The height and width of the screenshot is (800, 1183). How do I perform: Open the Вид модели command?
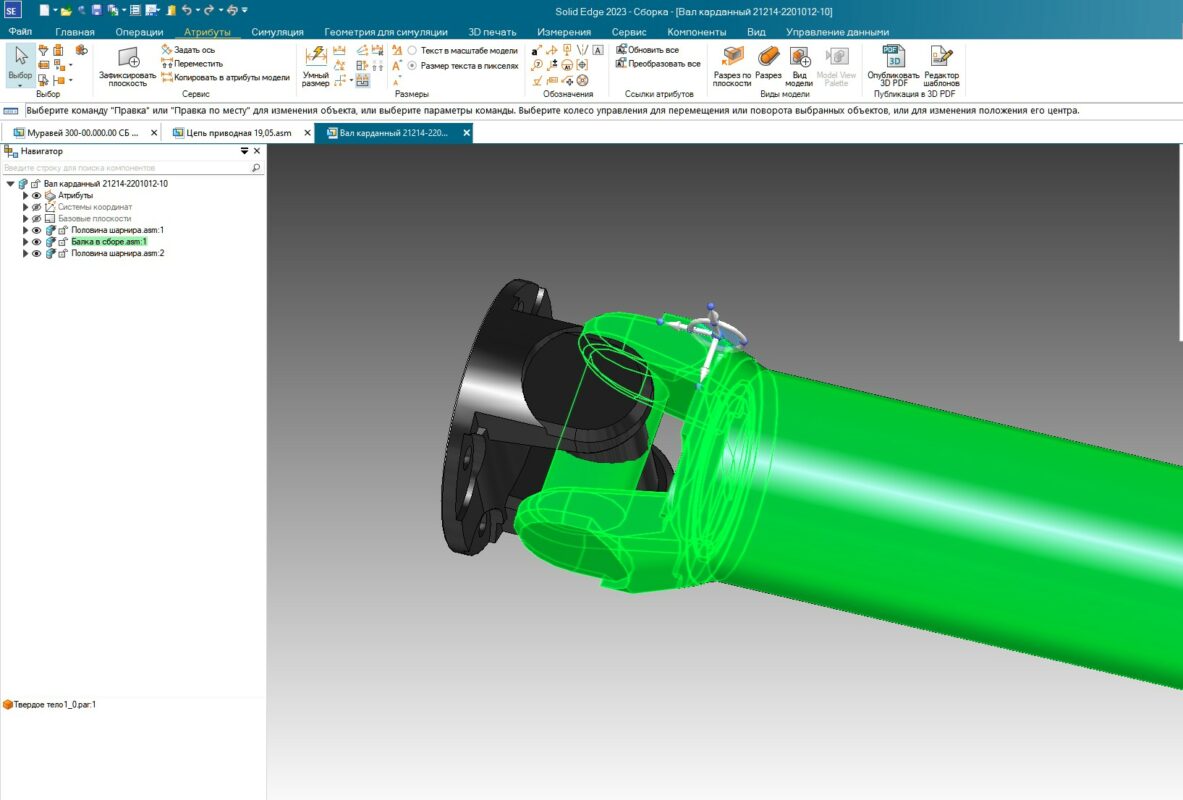point(800,64)
